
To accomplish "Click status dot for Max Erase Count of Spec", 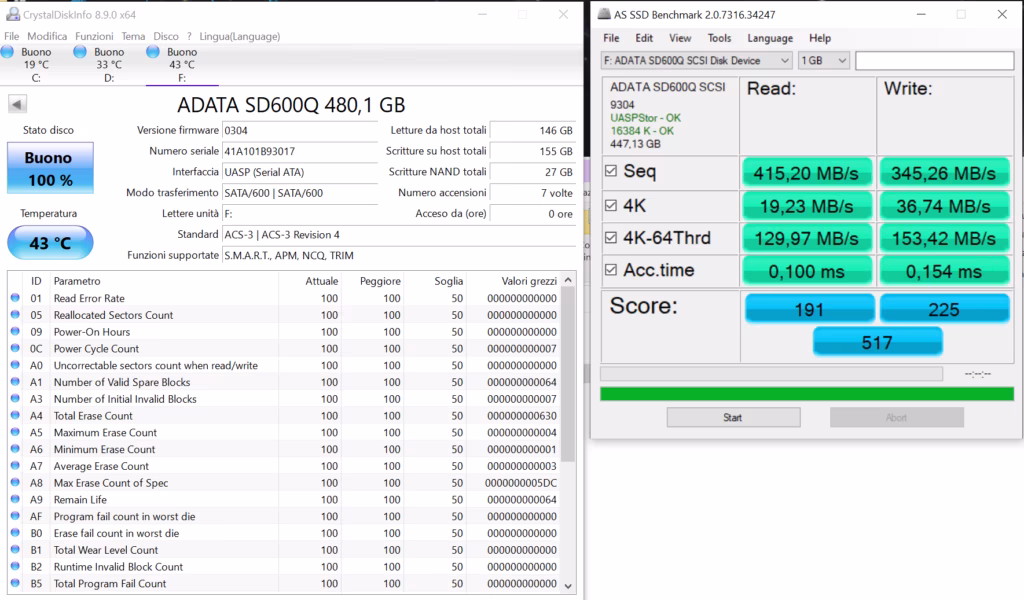I will [x=15, y=482].
